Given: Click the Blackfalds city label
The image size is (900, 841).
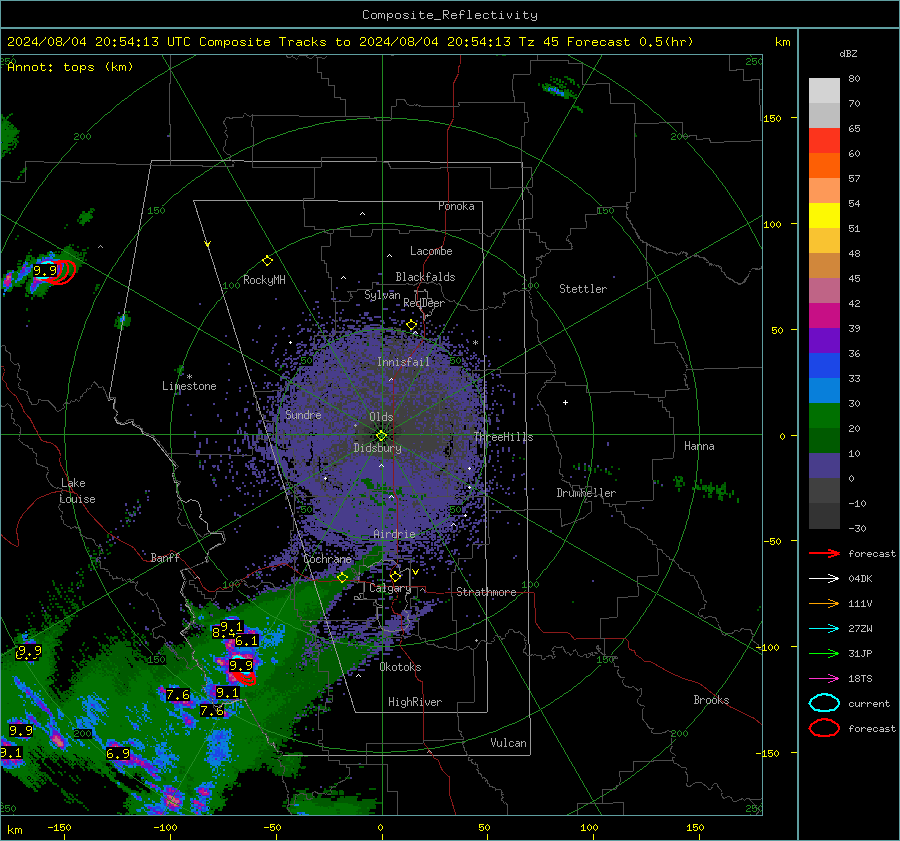Looking at the screenshot, I should pyautogui.click(x=425, y=277).
